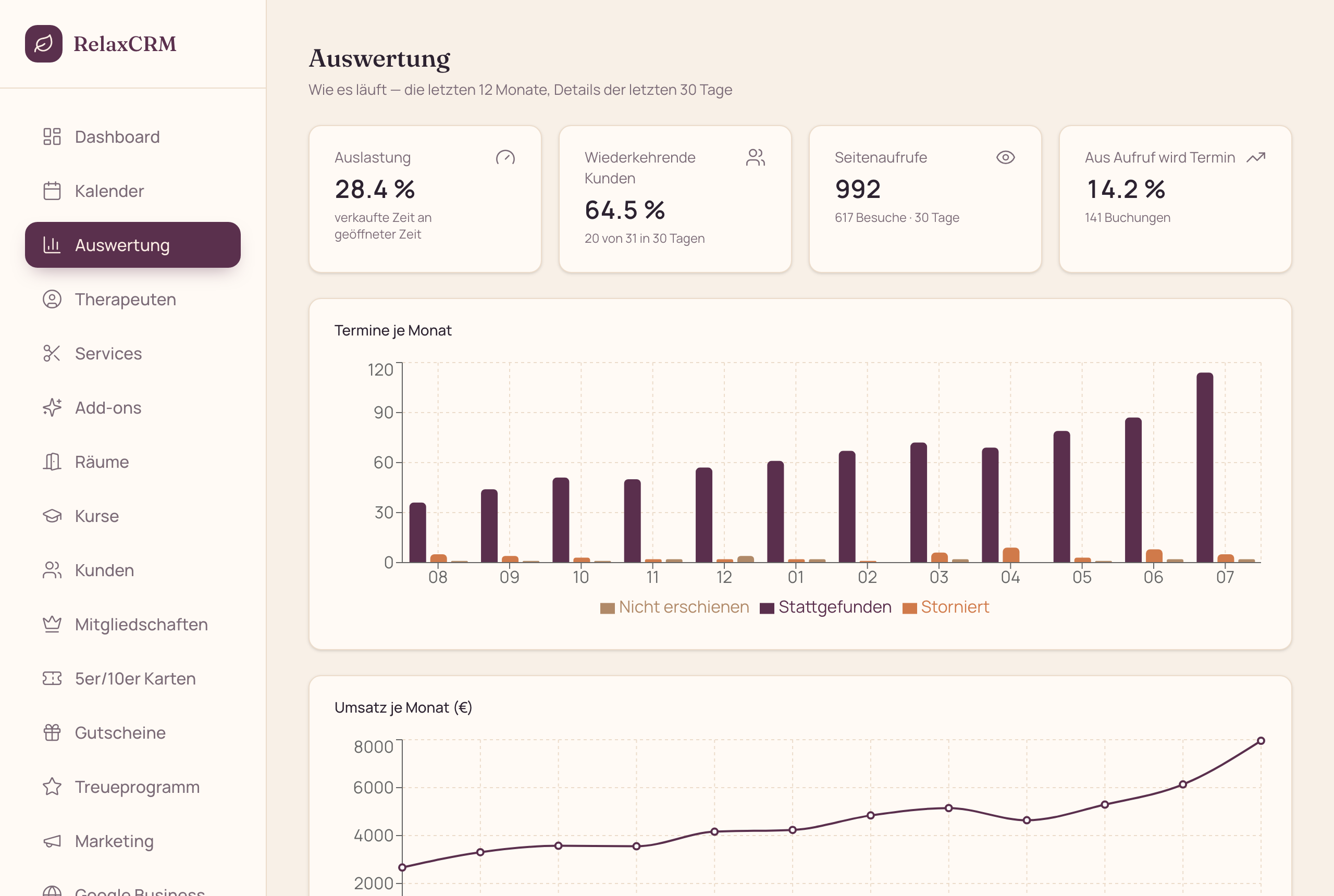Click the Stattgefunden bar for month 07

coord(1205,467)
